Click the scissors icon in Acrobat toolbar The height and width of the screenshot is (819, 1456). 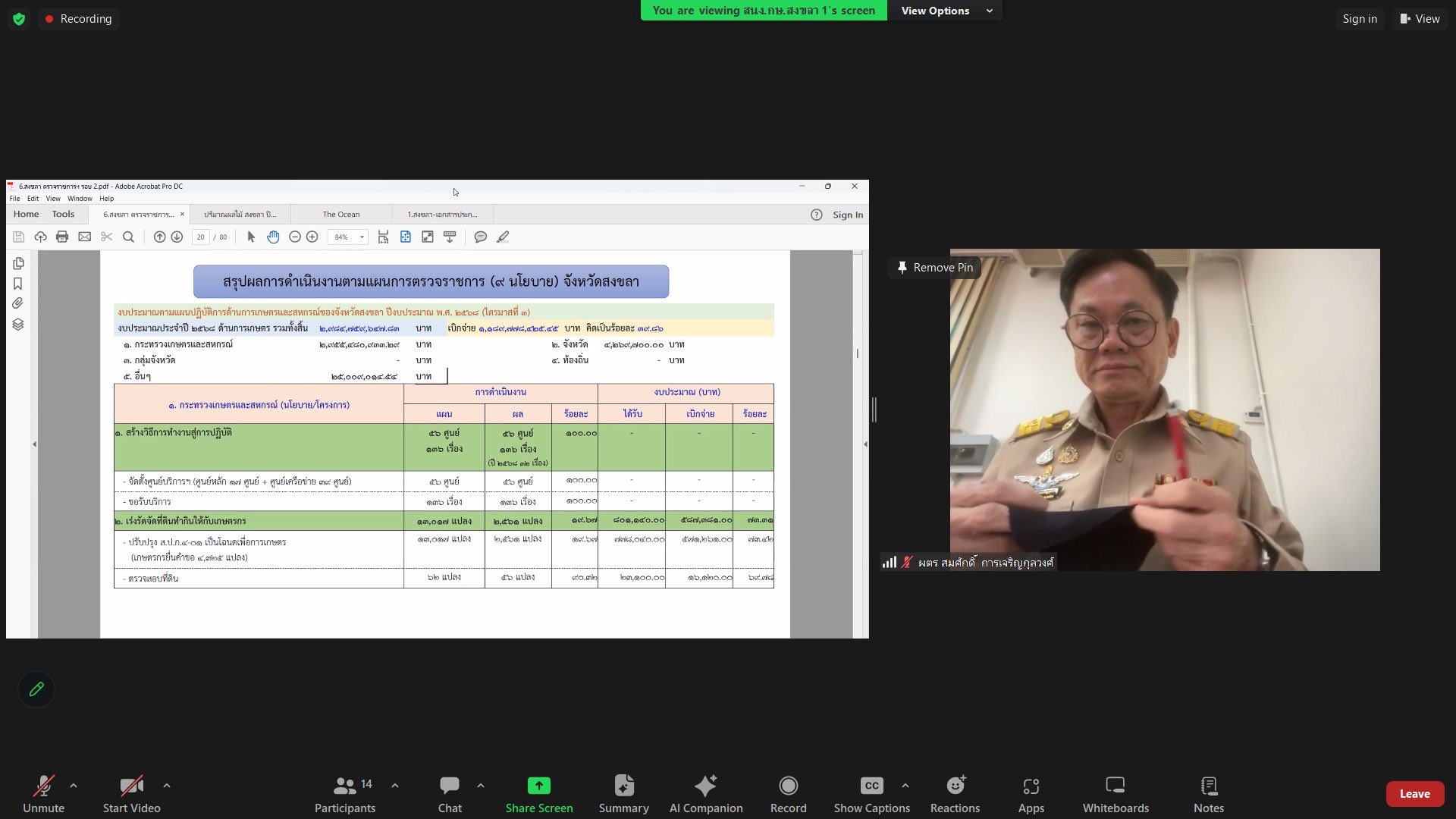(x=106, y=237)
